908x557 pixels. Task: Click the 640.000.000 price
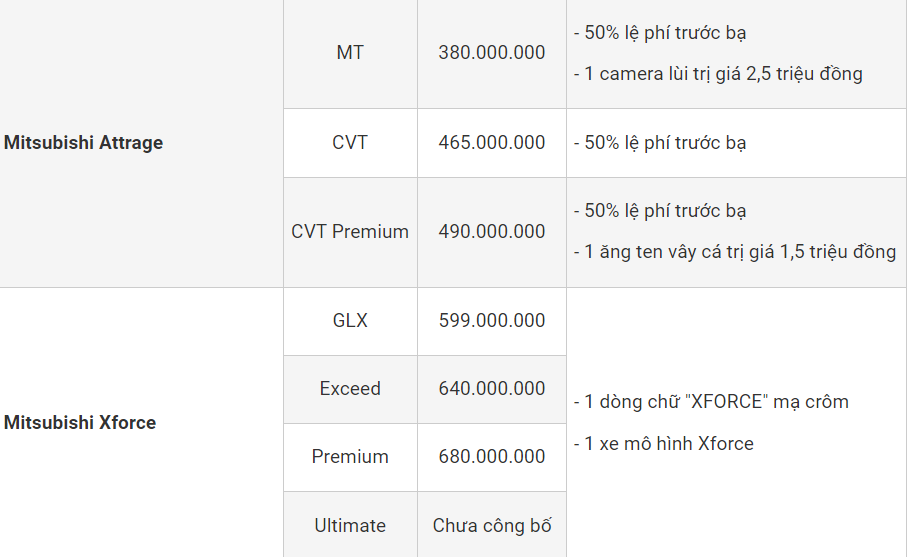[x=492, y=389]
